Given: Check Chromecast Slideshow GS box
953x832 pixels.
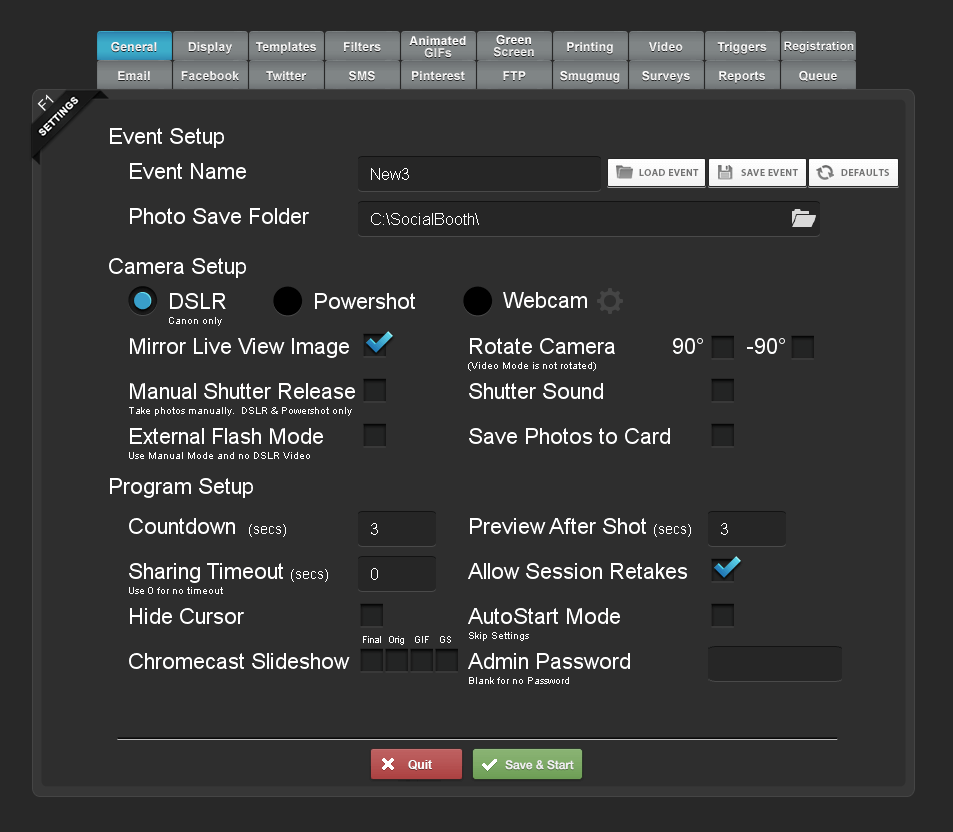Looking at the screenshot, I should point(447,660).
